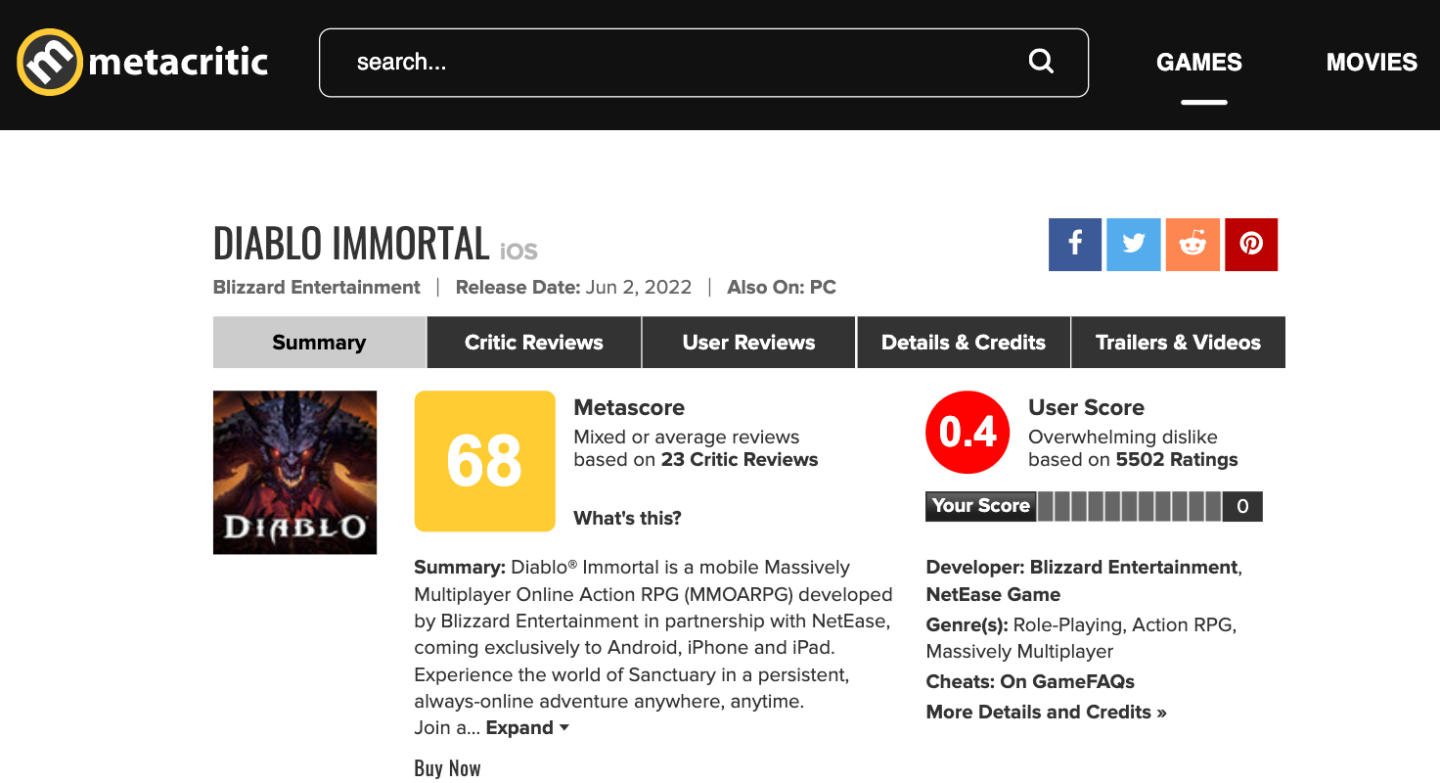
Task: Click the What's this? link
Action: [x=627, y=518]
